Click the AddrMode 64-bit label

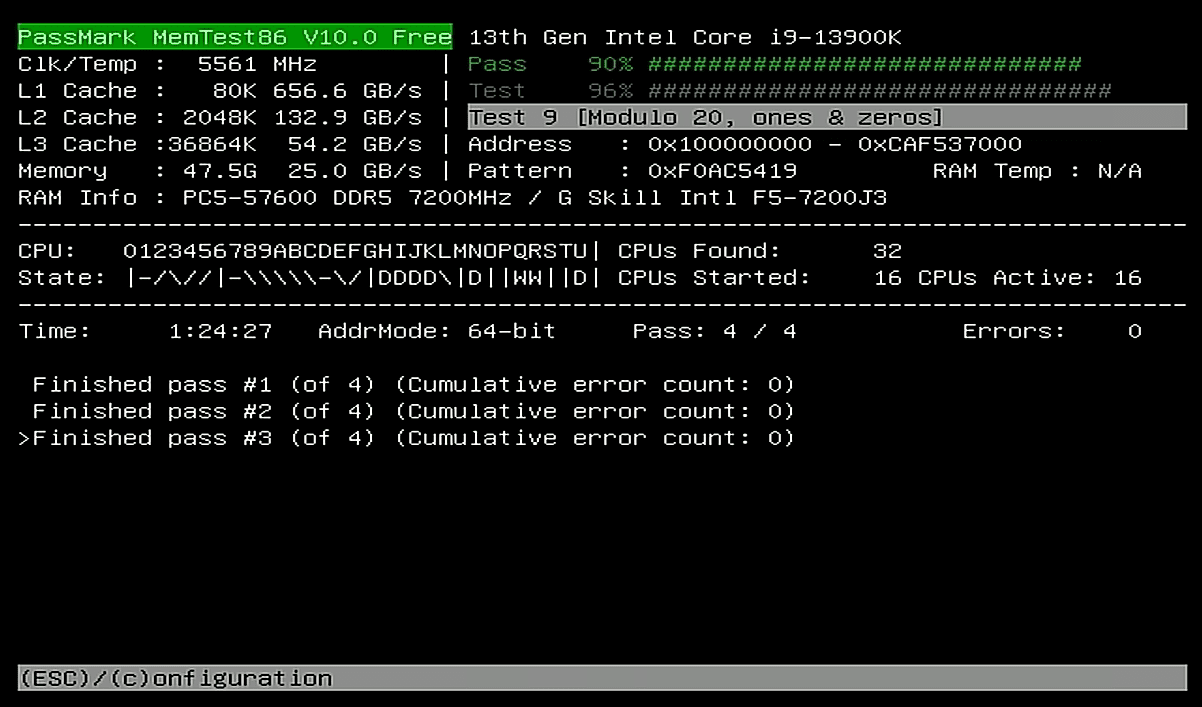[x=437, y=331]
